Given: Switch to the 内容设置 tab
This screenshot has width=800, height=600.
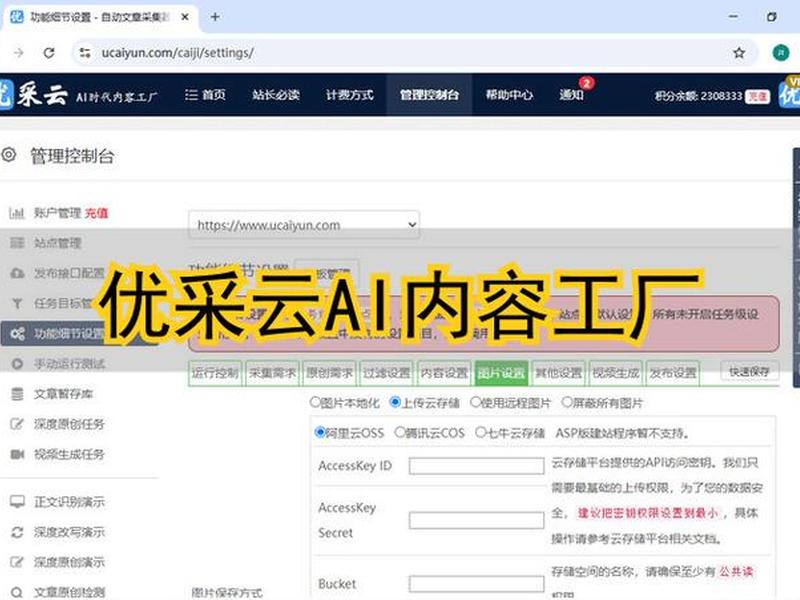Looking at the screenshot, I should pos(444,373).
